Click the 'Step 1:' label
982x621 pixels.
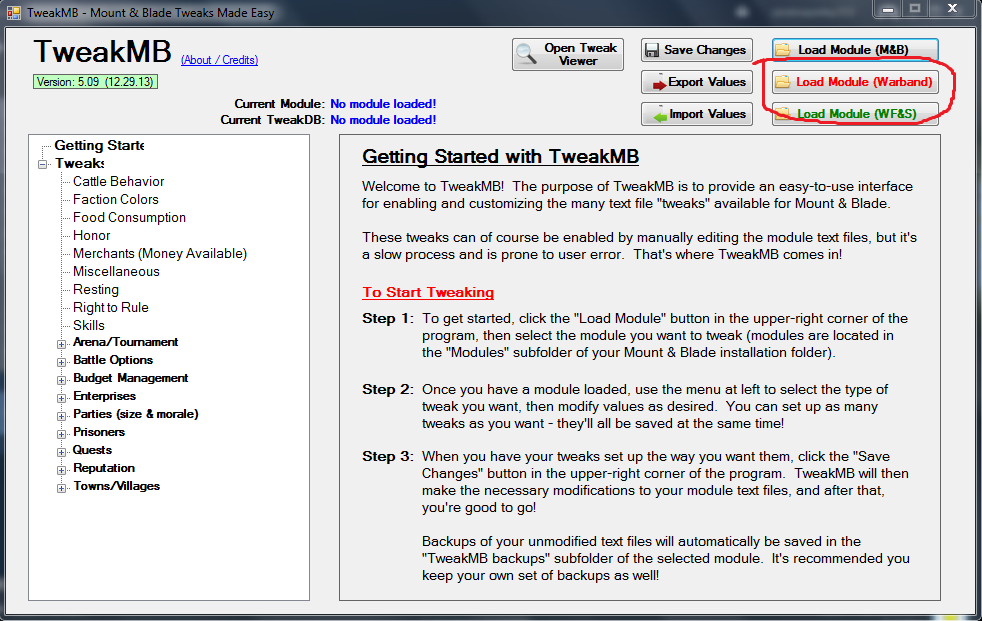(x=387, y=319)
